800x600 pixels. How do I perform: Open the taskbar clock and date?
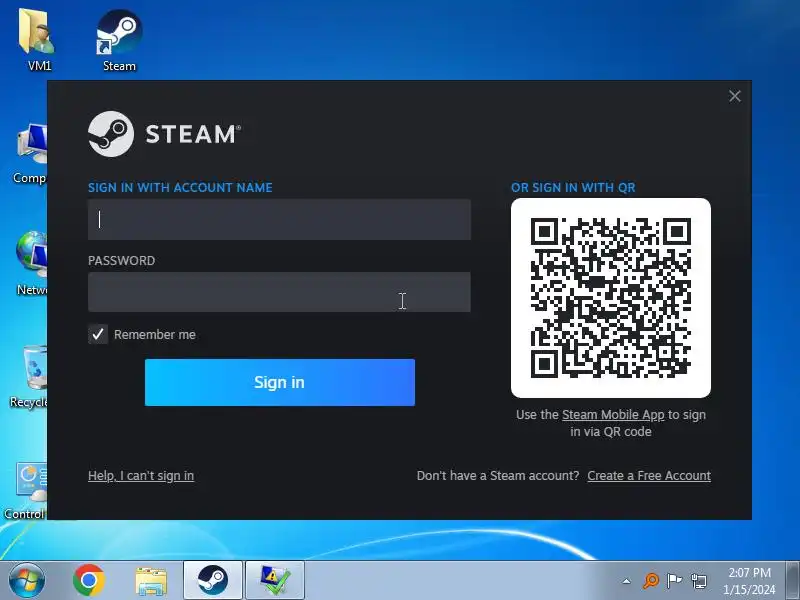[x=749, y=581]
